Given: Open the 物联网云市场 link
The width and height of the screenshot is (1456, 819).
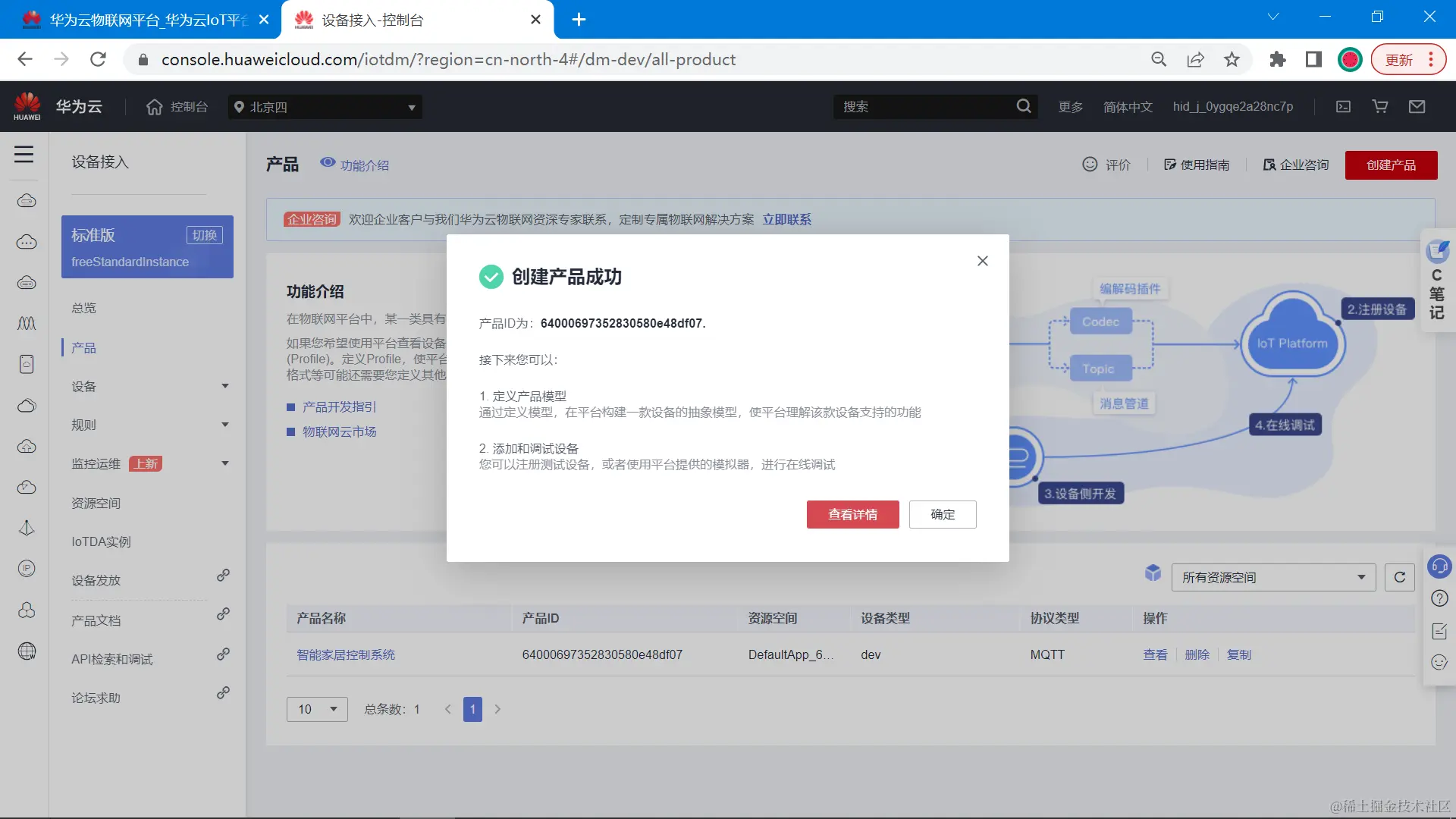Looking at the screenshot, I should click(339, 431).
